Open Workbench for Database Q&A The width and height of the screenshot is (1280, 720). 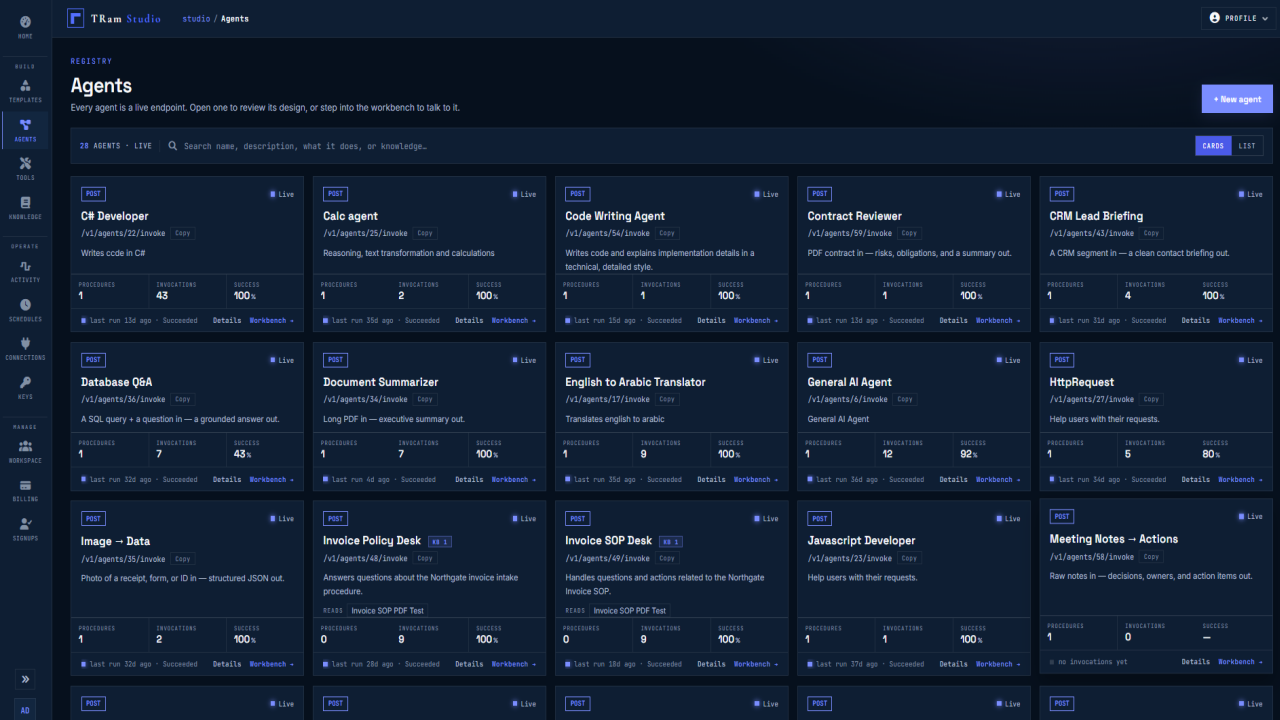click(272, 480)
